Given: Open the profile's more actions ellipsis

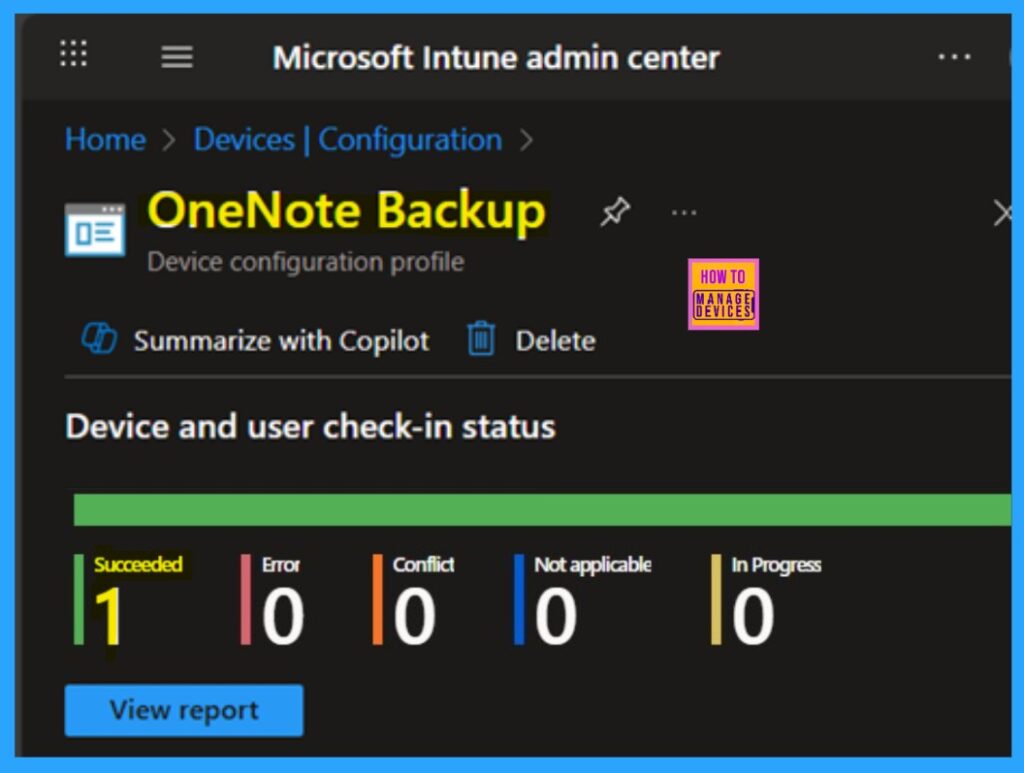Looking at the screenshot, I should click(684, 213).
